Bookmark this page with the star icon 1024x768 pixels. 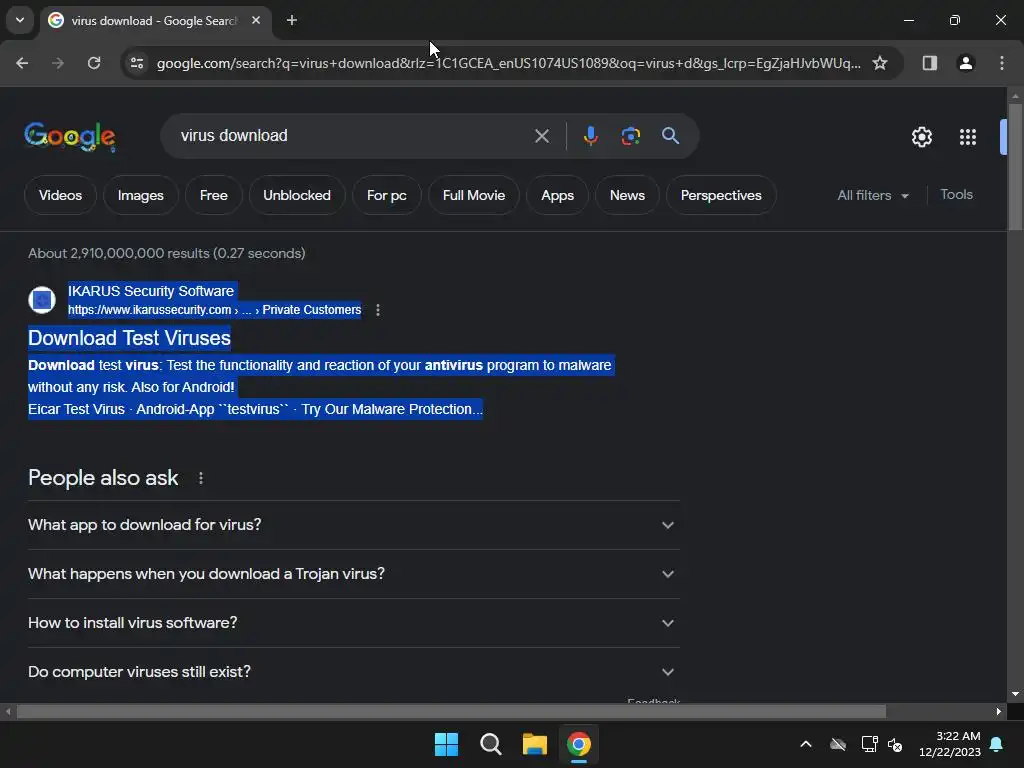tap(880, 63)
